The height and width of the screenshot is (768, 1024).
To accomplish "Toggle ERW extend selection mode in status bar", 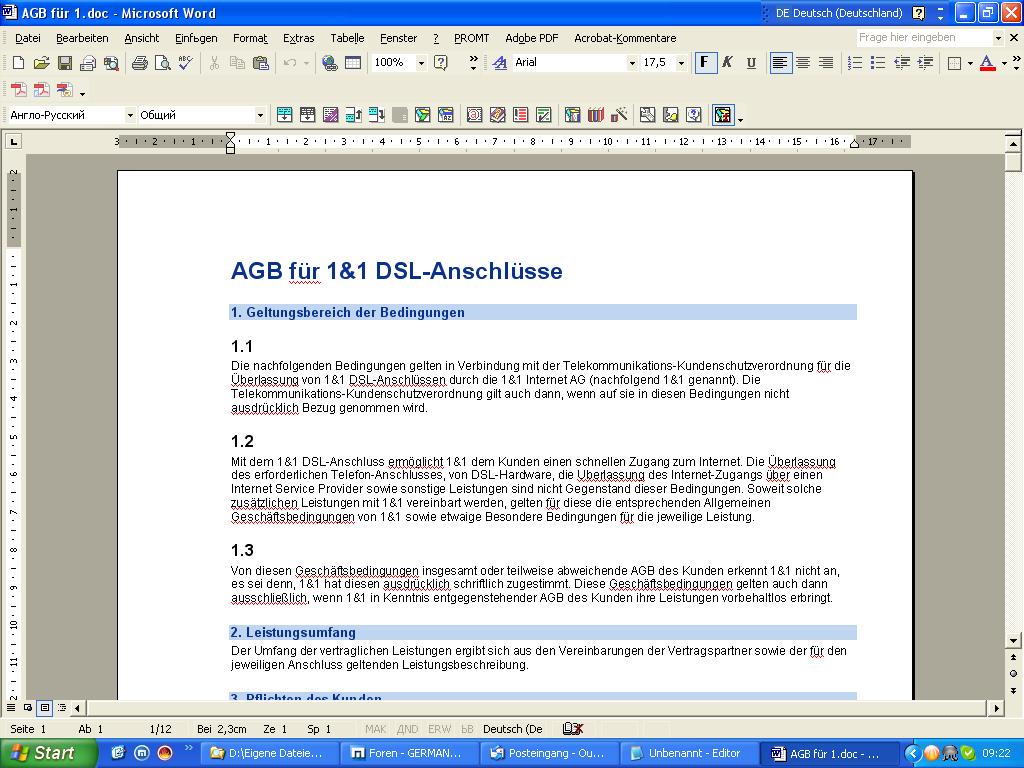I will coord(440,729).
